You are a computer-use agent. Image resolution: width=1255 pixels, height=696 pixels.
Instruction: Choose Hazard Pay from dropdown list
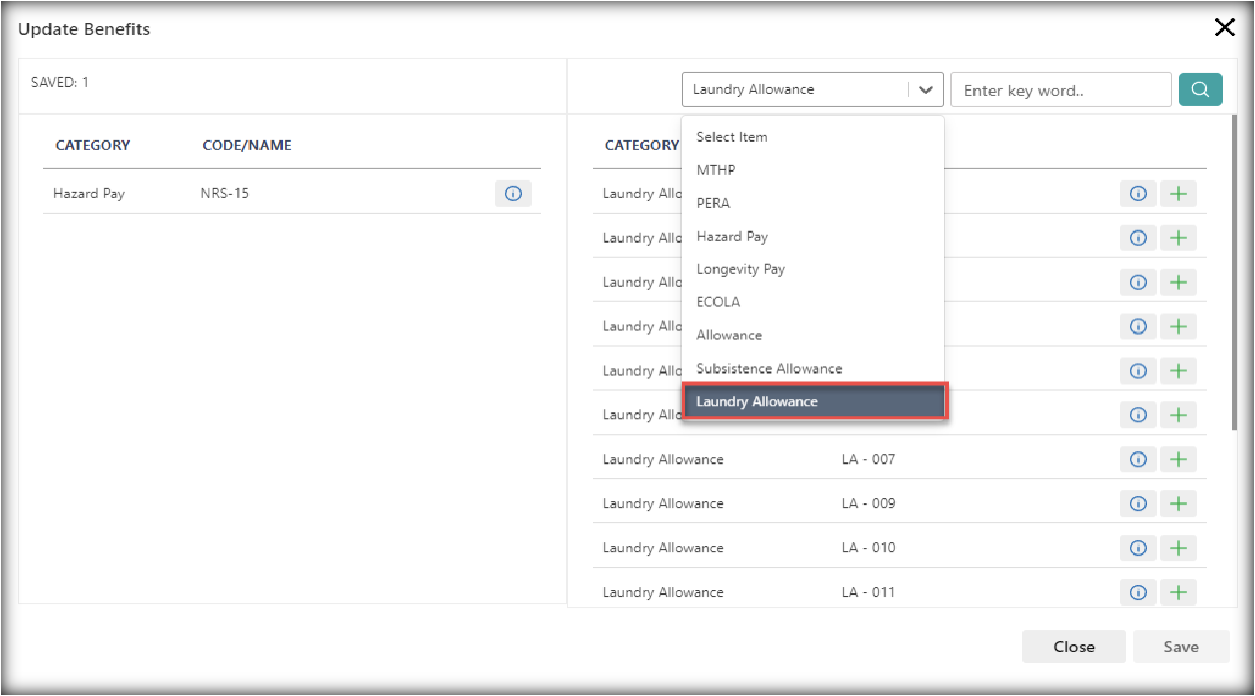click(x=732, y=237)
